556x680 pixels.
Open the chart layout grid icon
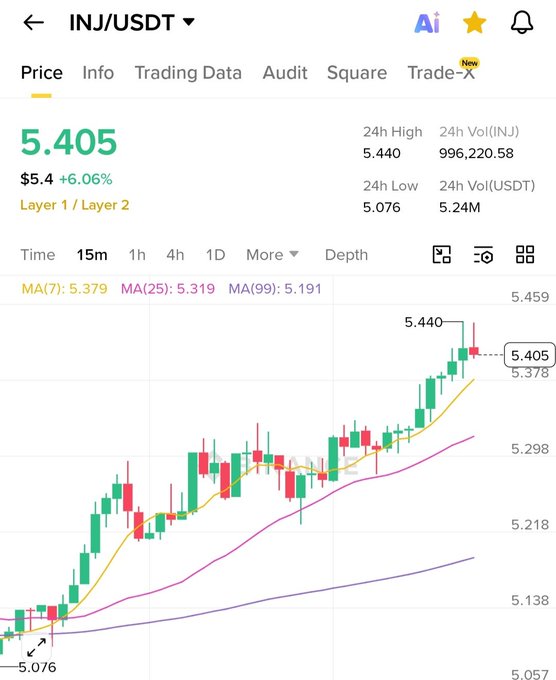525,254
